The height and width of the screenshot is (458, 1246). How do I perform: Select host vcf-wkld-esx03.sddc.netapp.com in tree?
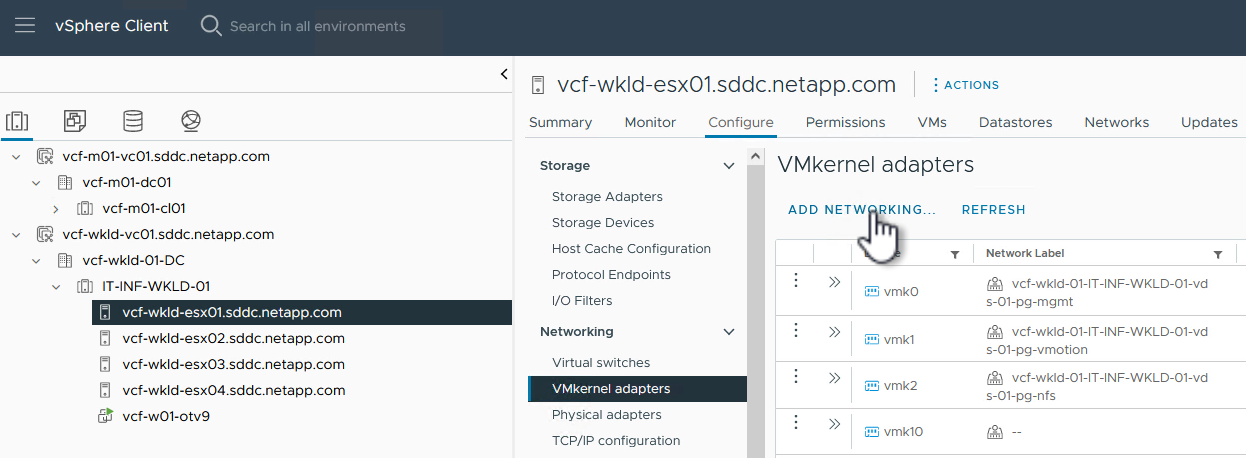click(x=233, y=364)
